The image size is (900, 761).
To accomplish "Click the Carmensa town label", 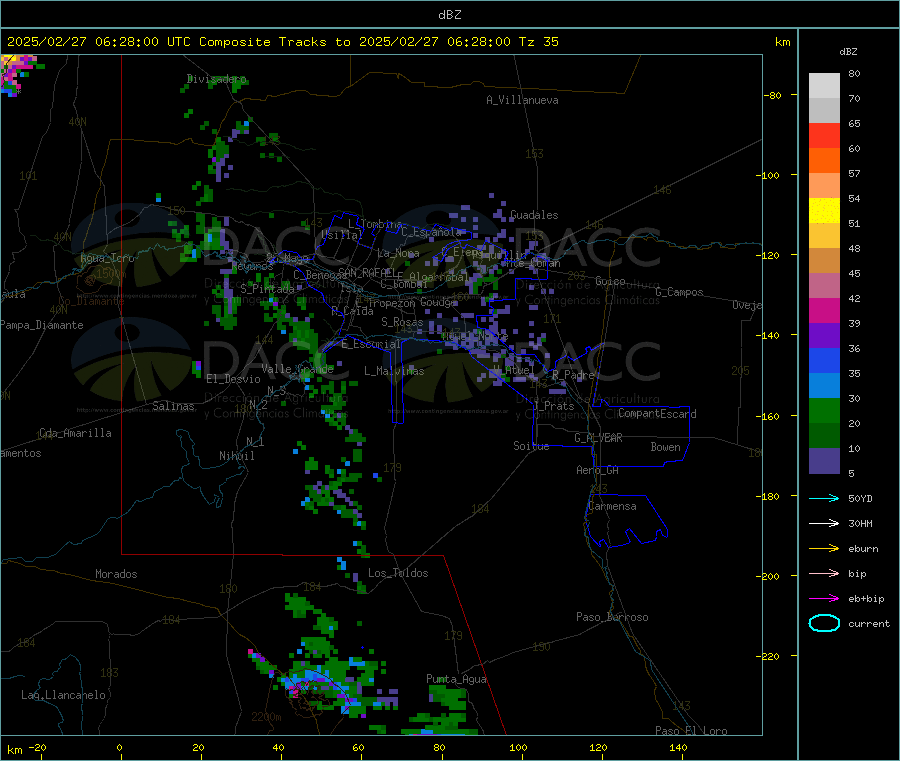I will click(x=612, y=506).
